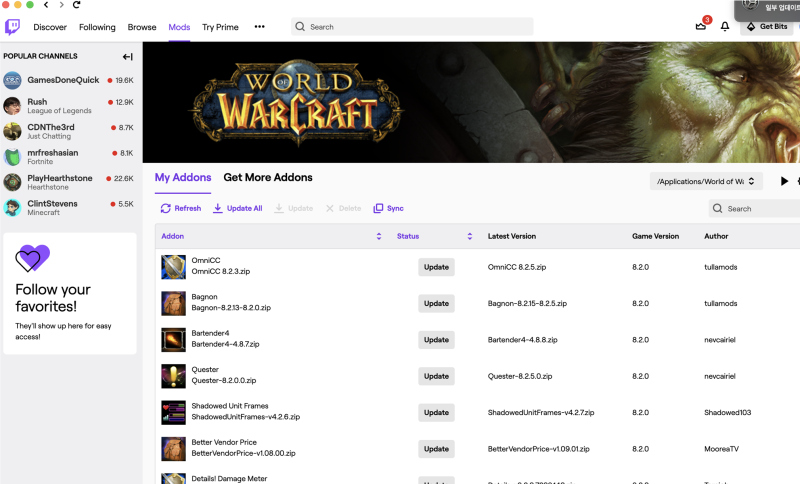This screenshot has width=800, height=484.
Task: Click the Details! Damage Meter row name
Action: pos(229,478)
